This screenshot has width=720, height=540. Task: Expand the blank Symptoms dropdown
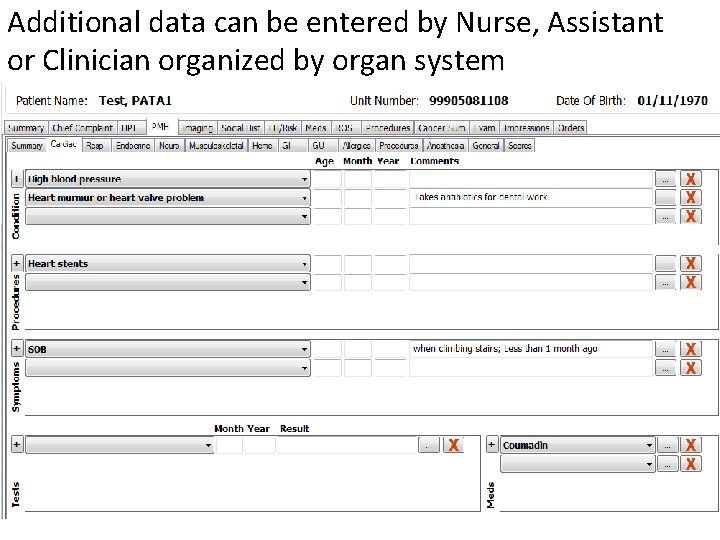click(168, 368)
